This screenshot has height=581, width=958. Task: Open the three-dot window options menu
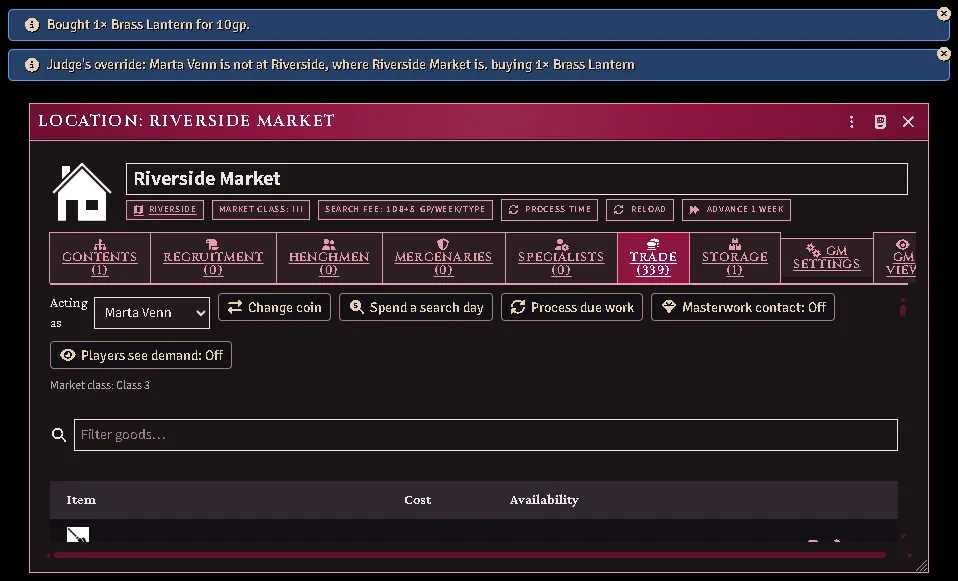pos(851,122)
